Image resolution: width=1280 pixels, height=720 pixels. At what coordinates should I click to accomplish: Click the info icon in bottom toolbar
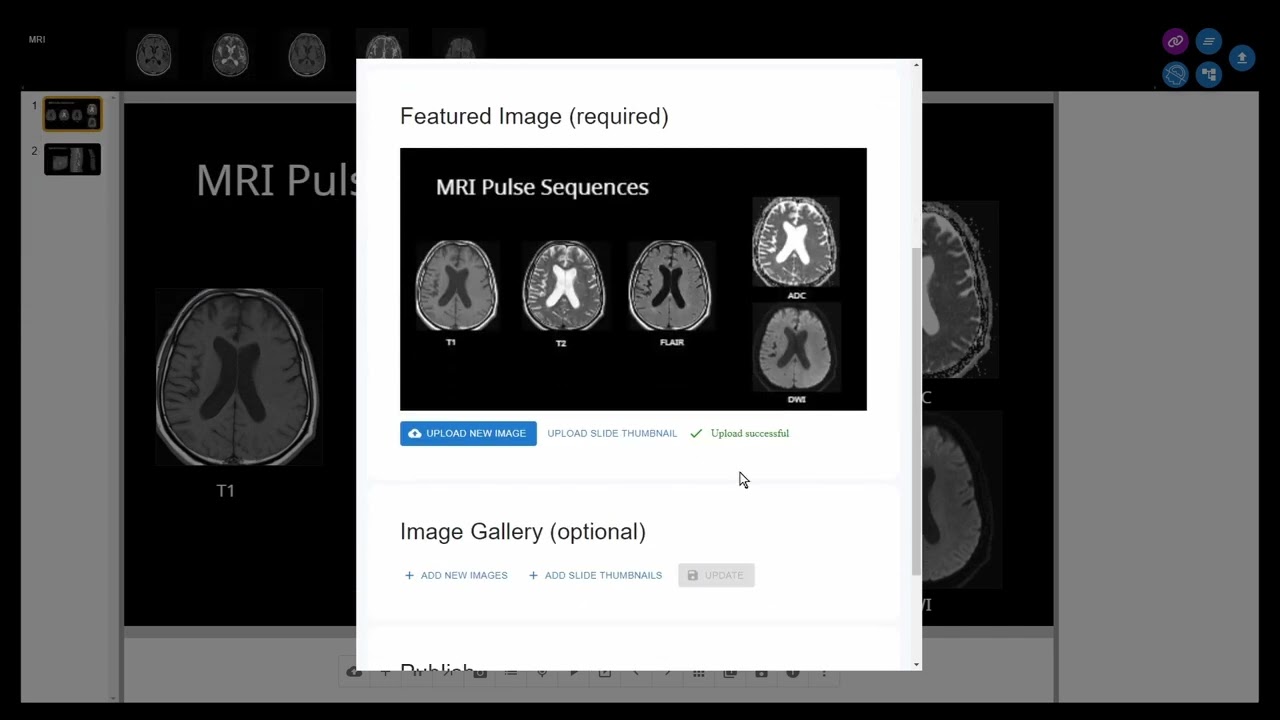click(793, 673)
